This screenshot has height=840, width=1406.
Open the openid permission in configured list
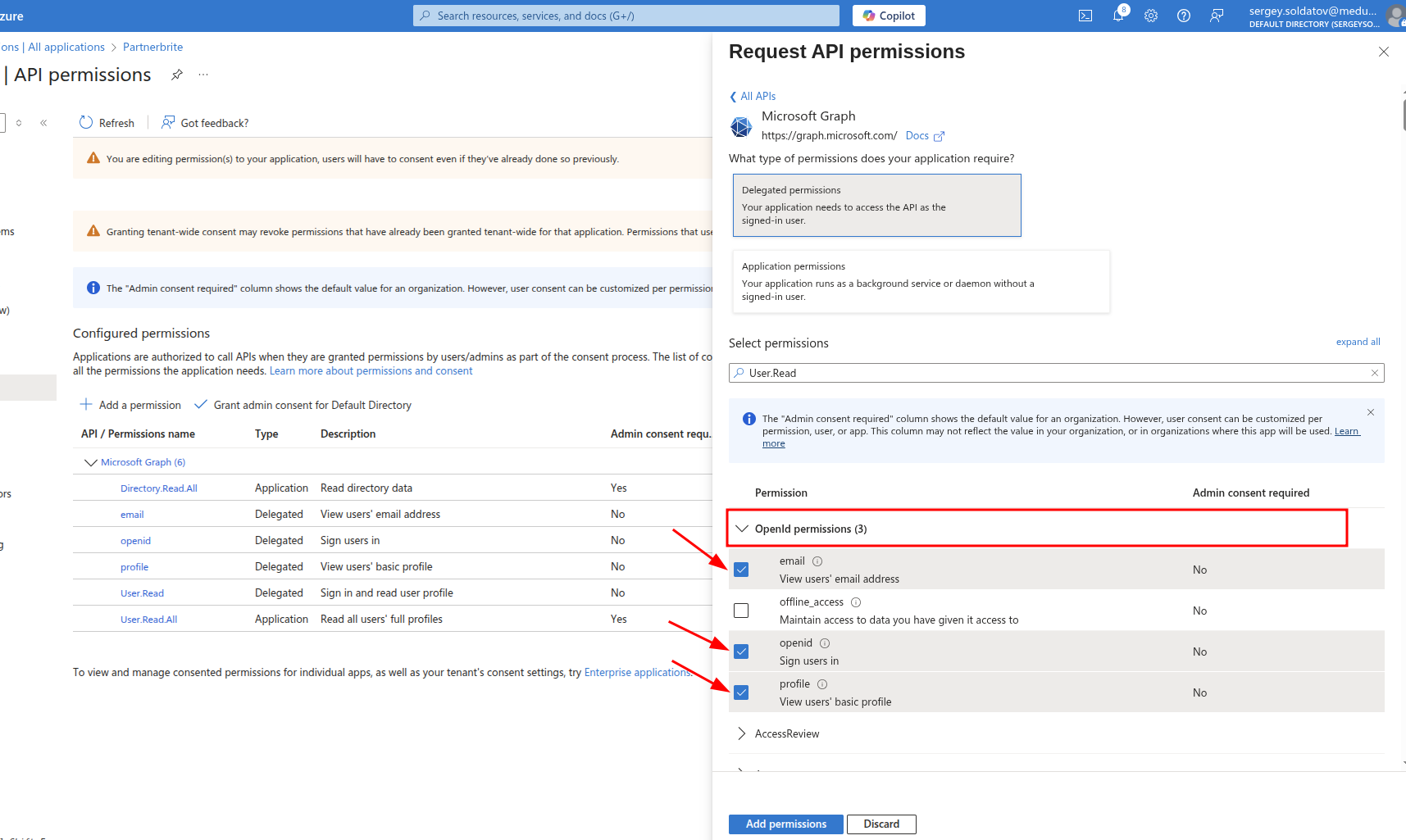[x=135, y=541]
